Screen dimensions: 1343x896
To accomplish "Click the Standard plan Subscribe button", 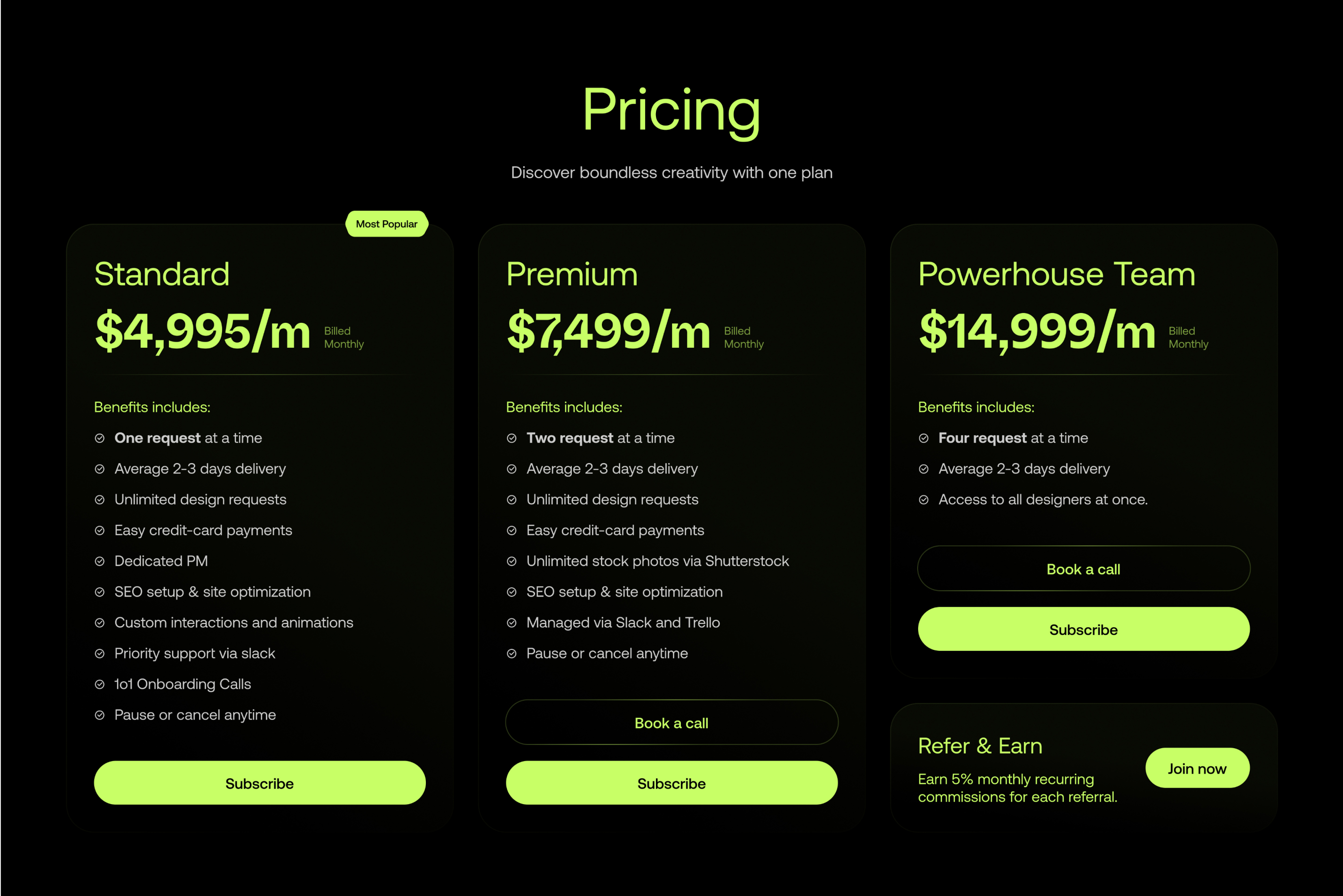I will click(259, 783).
